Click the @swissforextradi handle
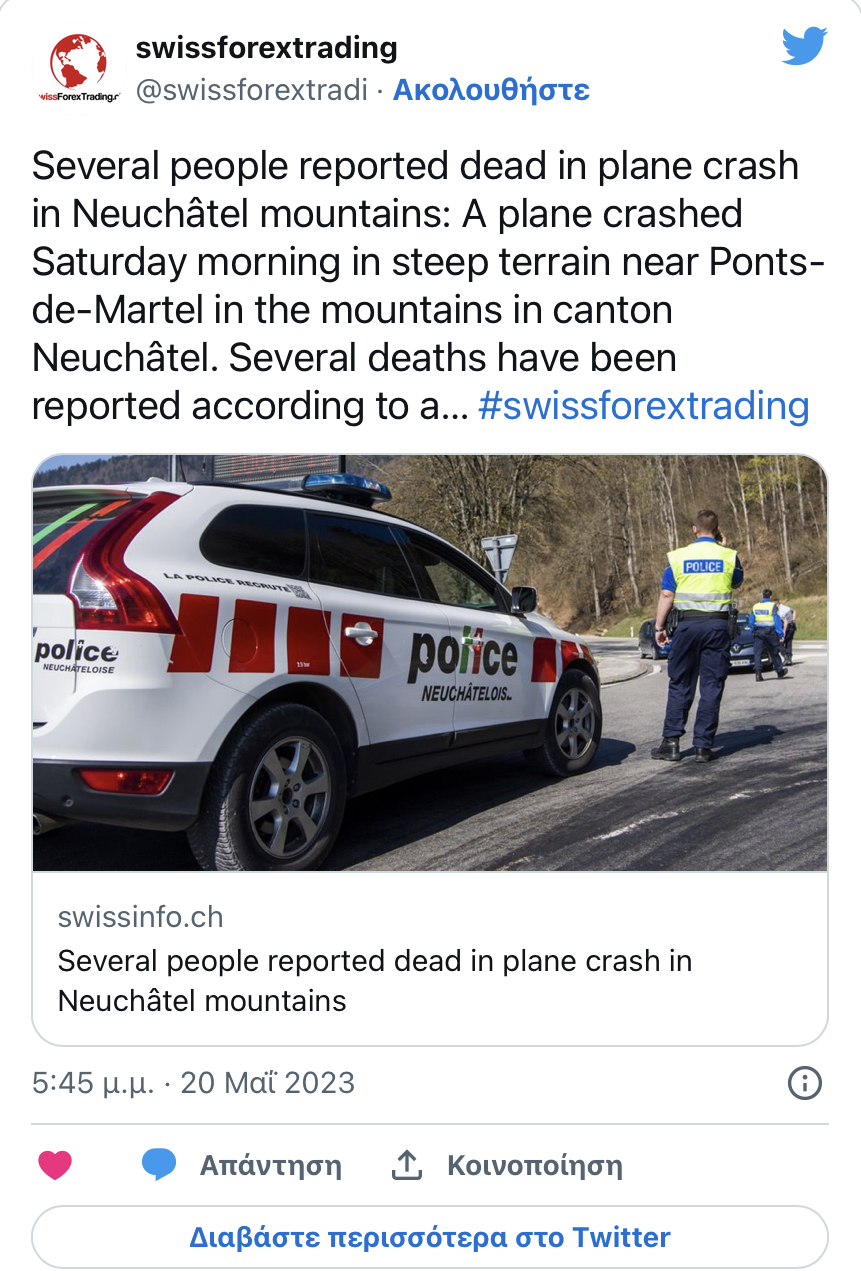861x1271 pixels. pos(251,90)
